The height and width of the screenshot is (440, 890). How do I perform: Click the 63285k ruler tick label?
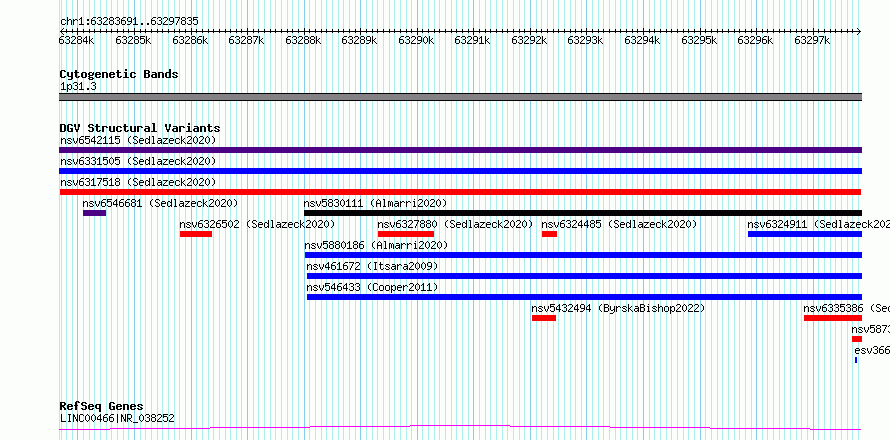pyautogui.click(x=133, y=40)
